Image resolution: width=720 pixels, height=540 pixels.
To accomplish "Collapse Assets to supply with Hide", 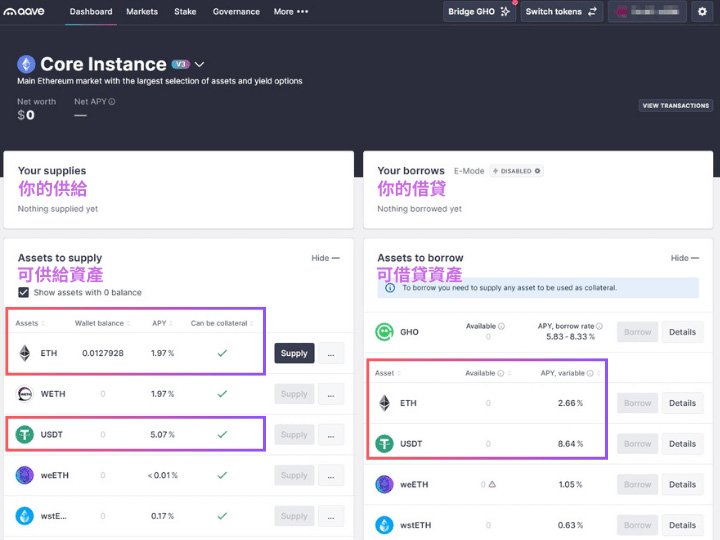I will [325, 258].
